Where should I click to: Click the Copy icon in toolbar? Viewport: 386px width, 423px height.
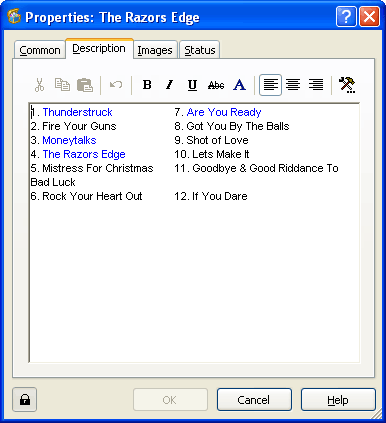(x=62, y=85)
